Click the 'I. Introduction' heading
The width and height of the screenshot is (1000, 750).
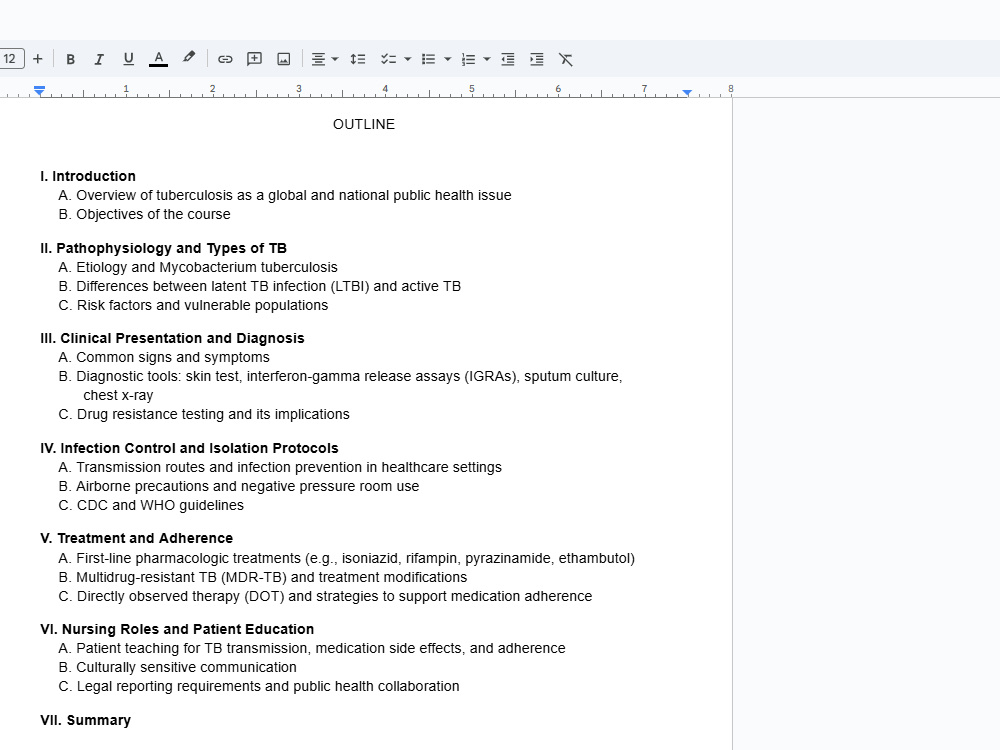click(88, 176)
